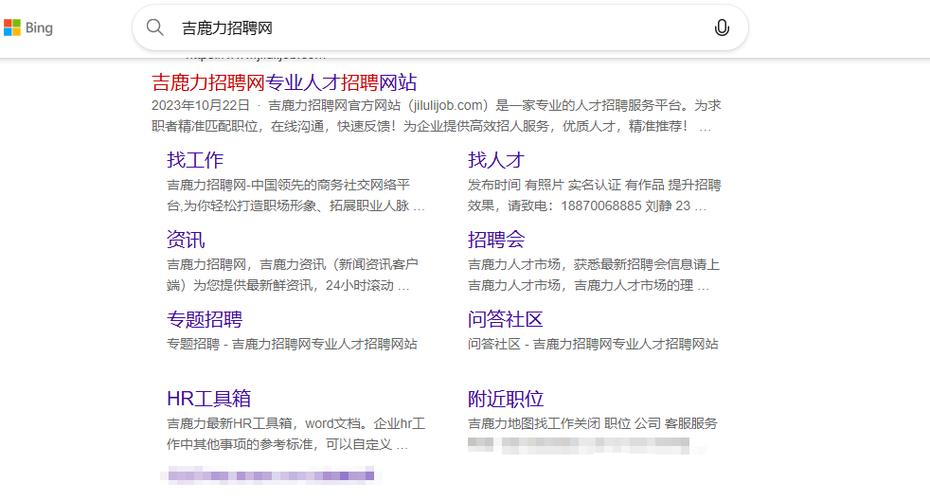Viewport: 930px width, 500px height.
Task: Click the line 台,为你轻松打造职场形象
Action: (295, 206)
